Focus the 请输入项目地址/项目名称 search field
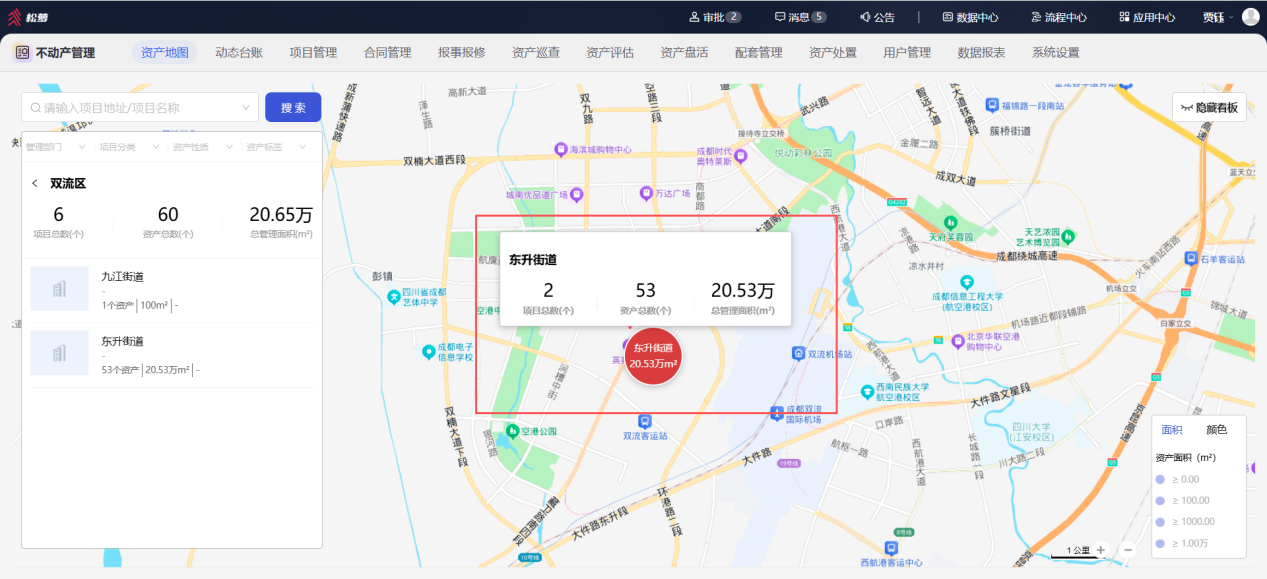 tap(140, 107)
